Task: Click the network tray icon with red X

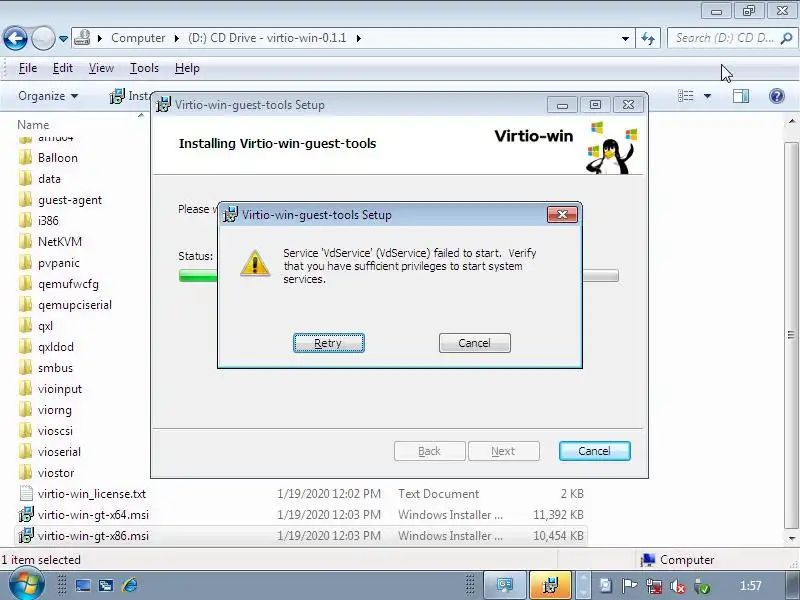Action: click(x=654, y=587)
